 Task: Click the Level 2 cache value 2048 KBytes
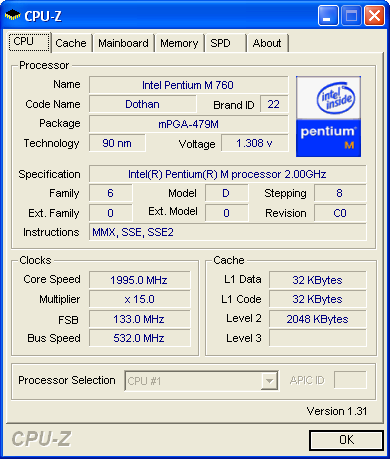317,319
